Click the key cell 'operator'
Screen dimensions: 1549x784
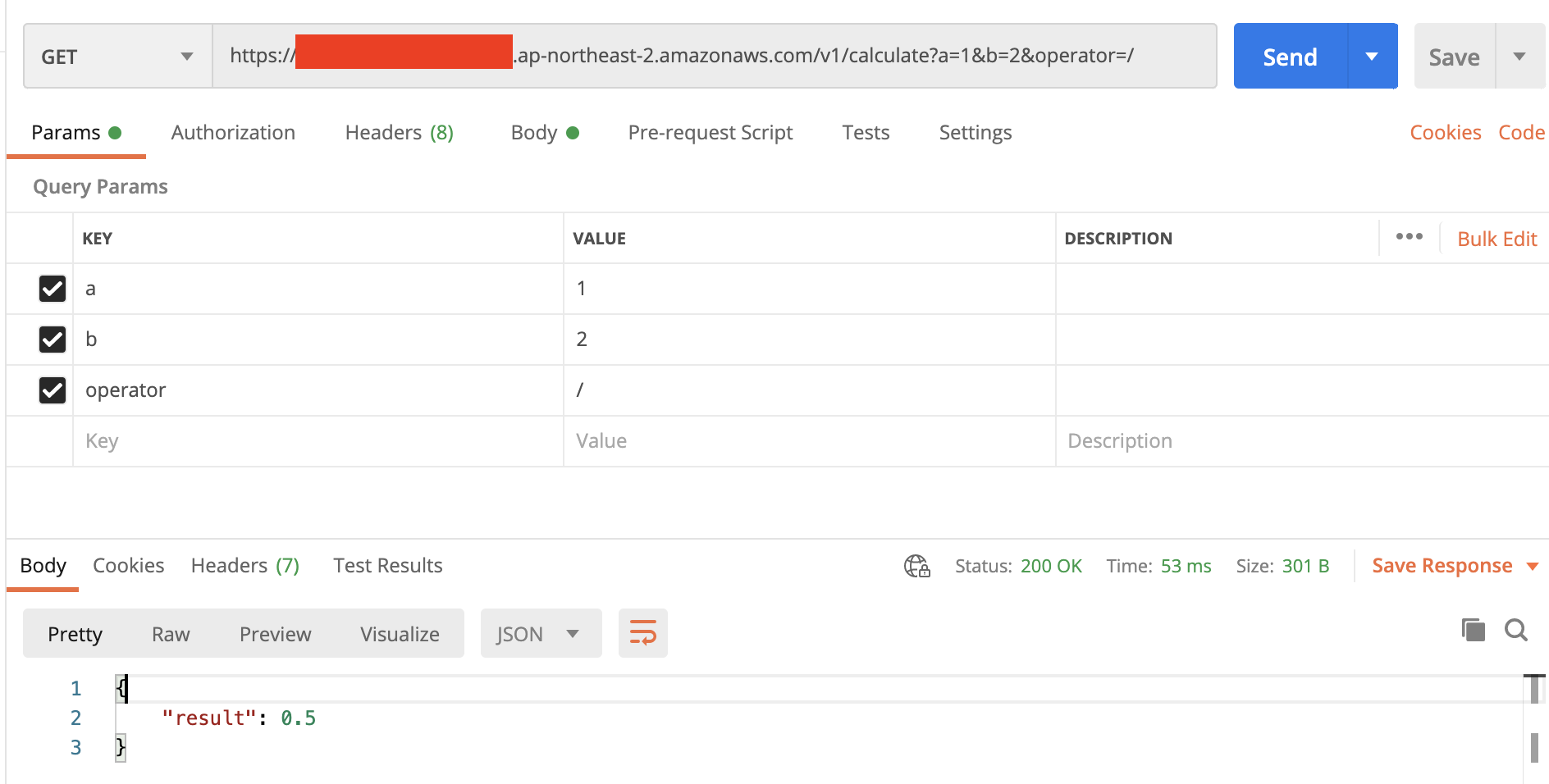coord(318,390)
